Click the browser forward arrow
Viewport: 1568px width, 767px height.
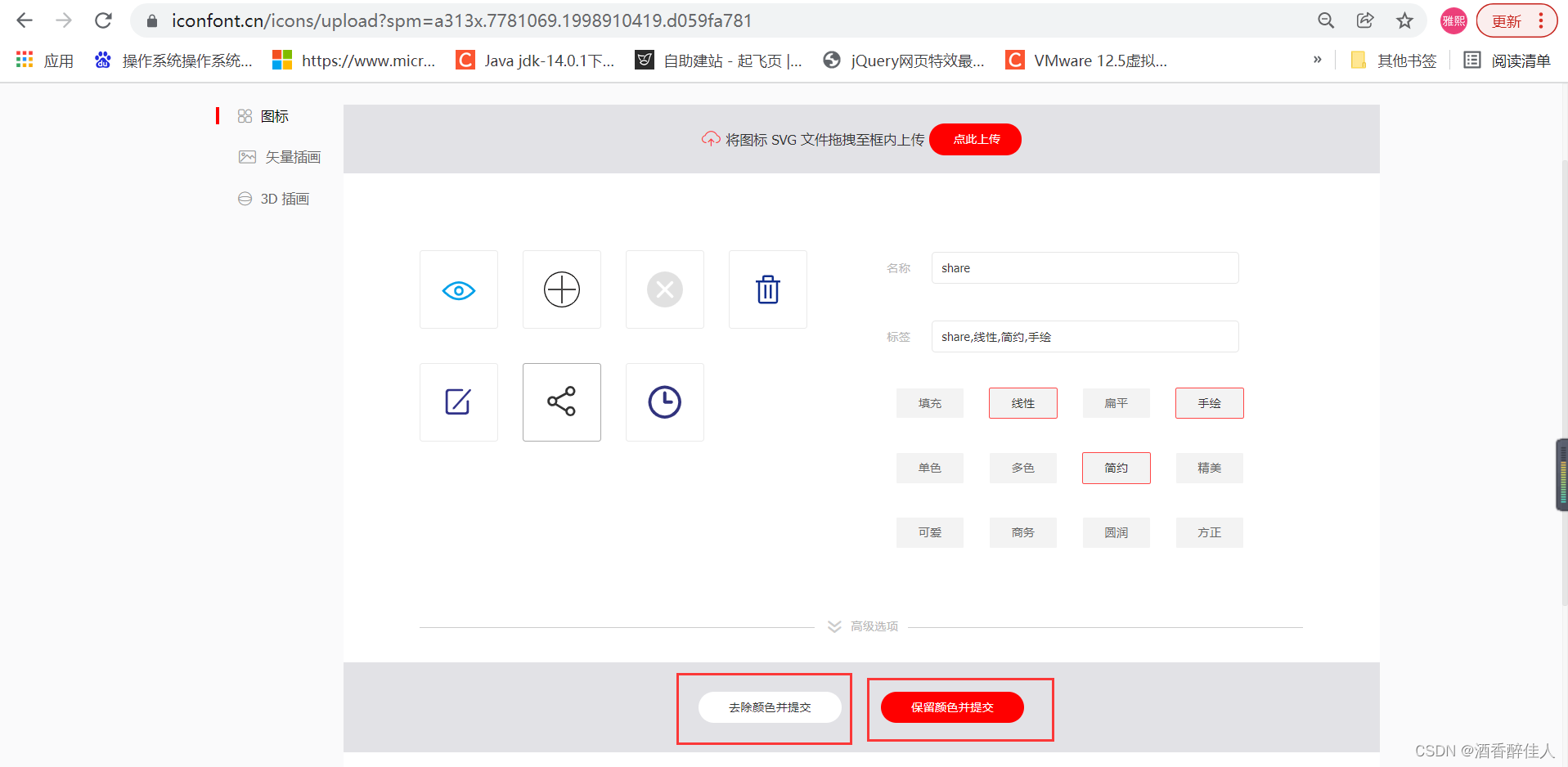64,20
